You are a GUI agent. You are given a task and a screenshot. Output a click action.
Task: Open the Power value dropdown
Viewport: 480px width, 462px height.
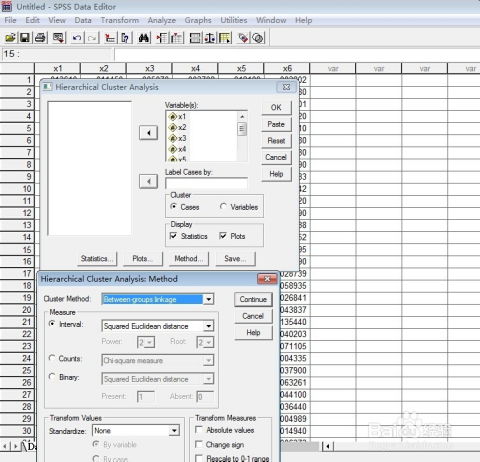pos(150,342)
